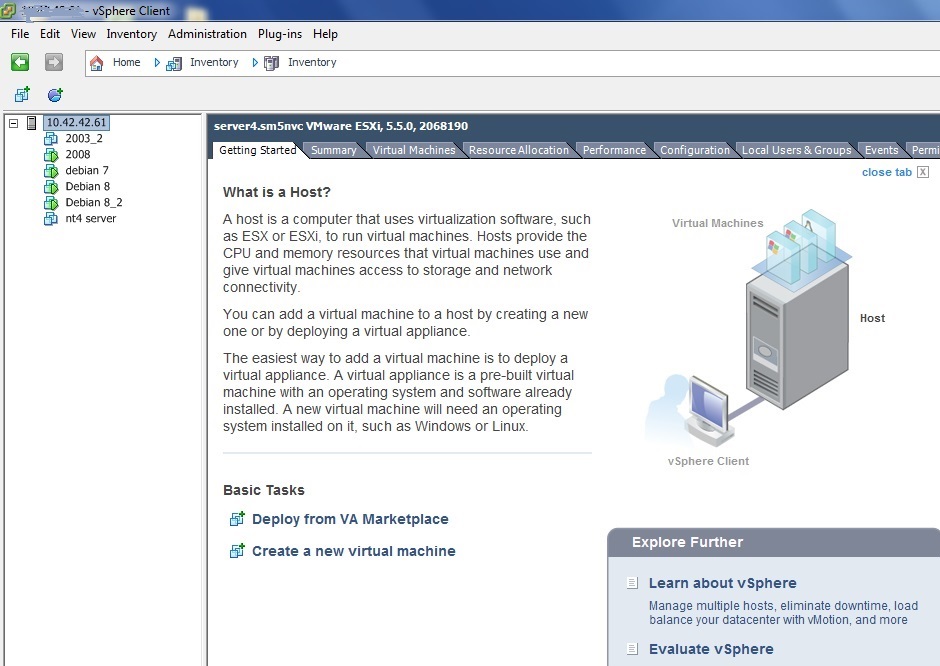This screenshot has width=940, height=666.
Task: Click the last Inventory breadcrumb label
Action: coord(312,62)
